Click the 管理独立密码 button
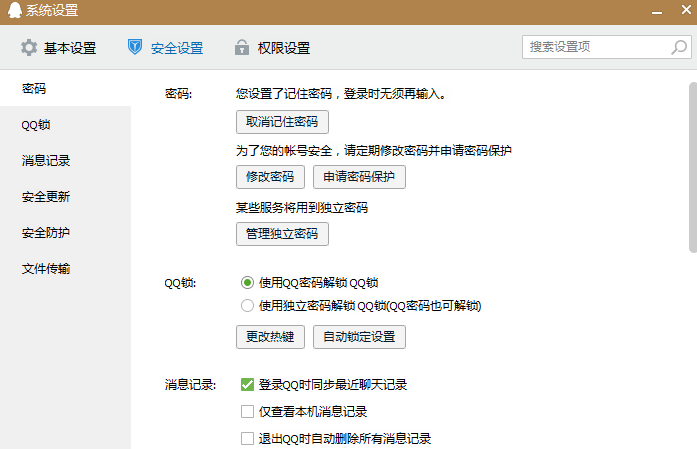 [282, 234]
